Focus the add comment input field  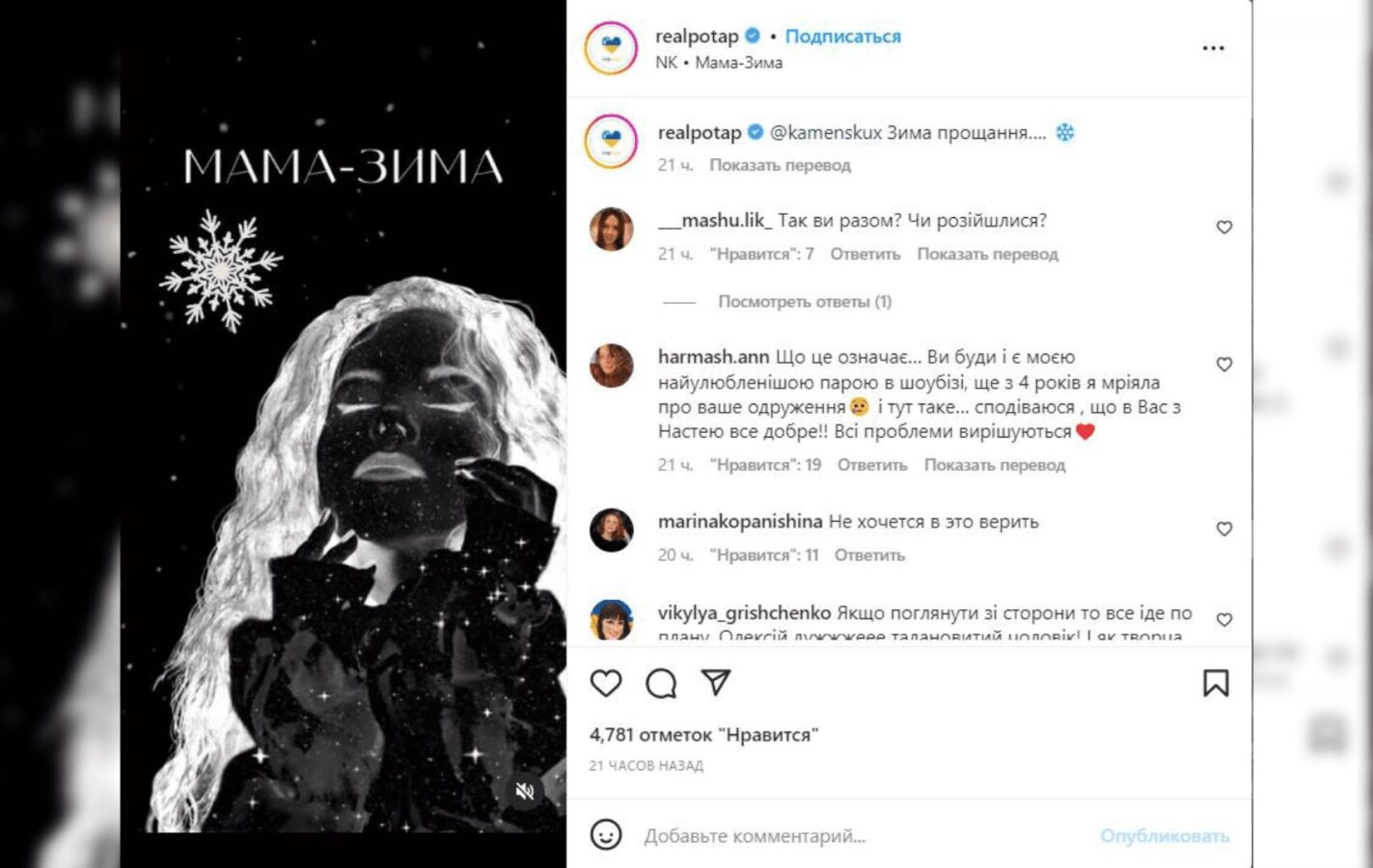tap(864, 836)
